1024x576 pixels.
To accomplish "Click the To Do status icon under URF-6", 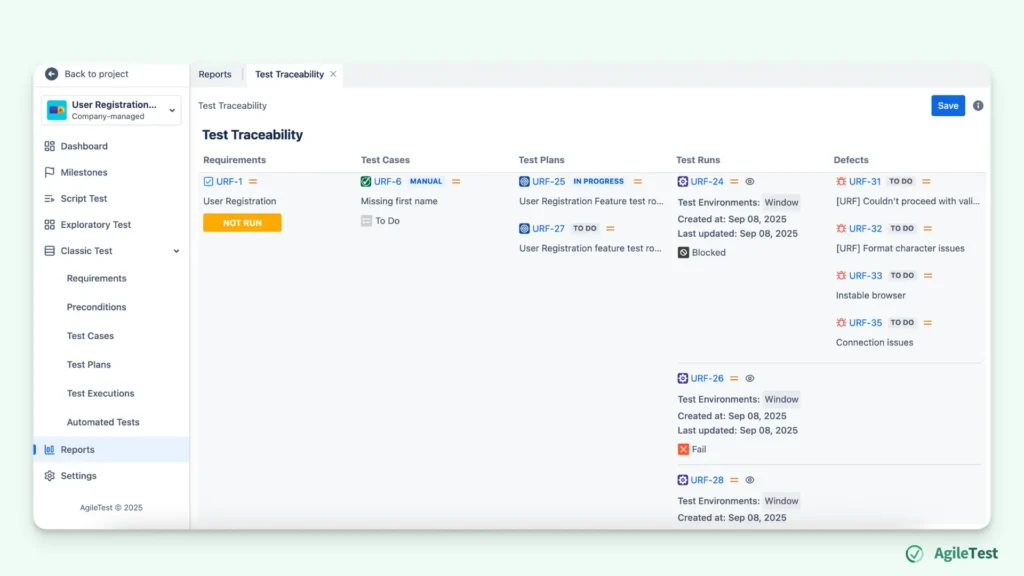I will 366,221.
